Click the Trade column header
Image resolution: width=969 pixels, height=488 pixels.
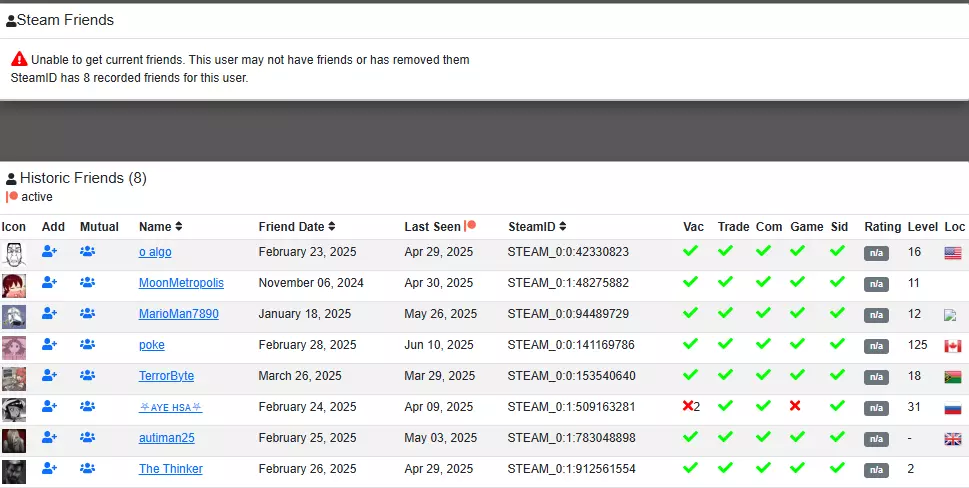[x=734, y=227]
